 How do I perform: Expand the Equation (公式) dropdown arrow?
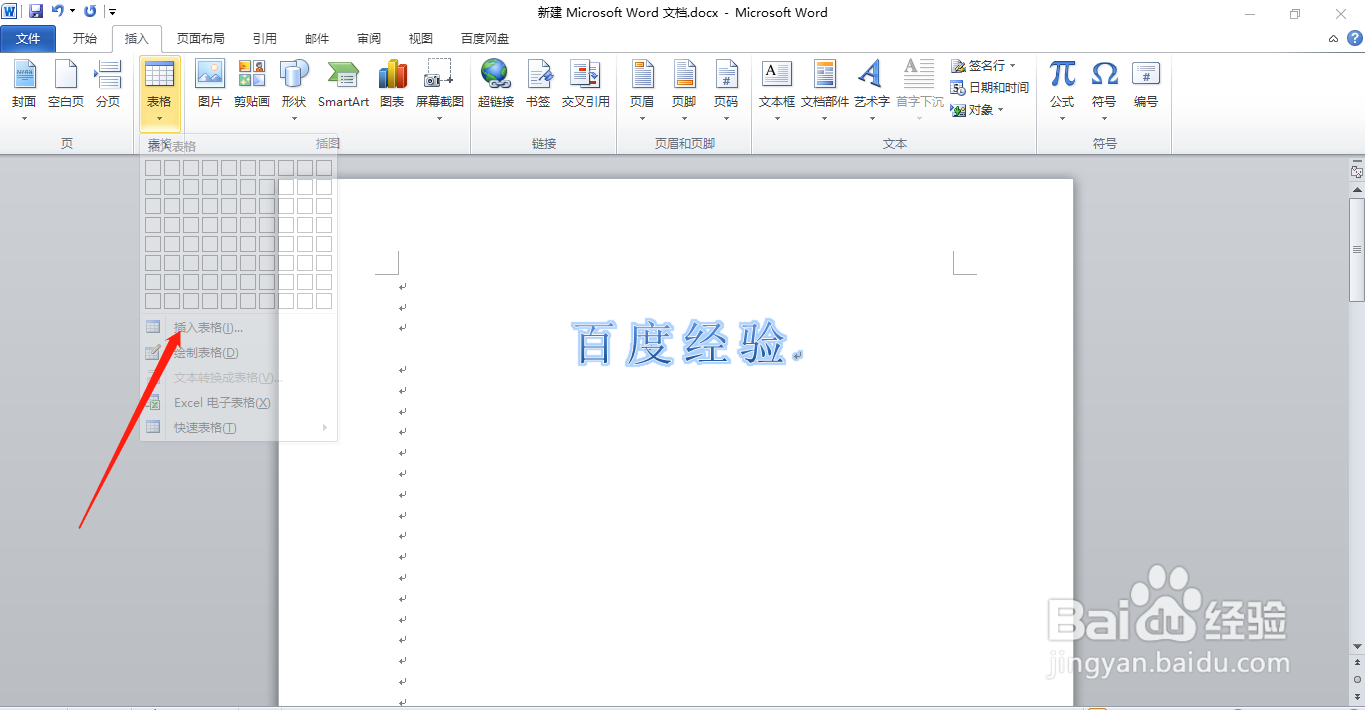click(x=1062, y=119)
